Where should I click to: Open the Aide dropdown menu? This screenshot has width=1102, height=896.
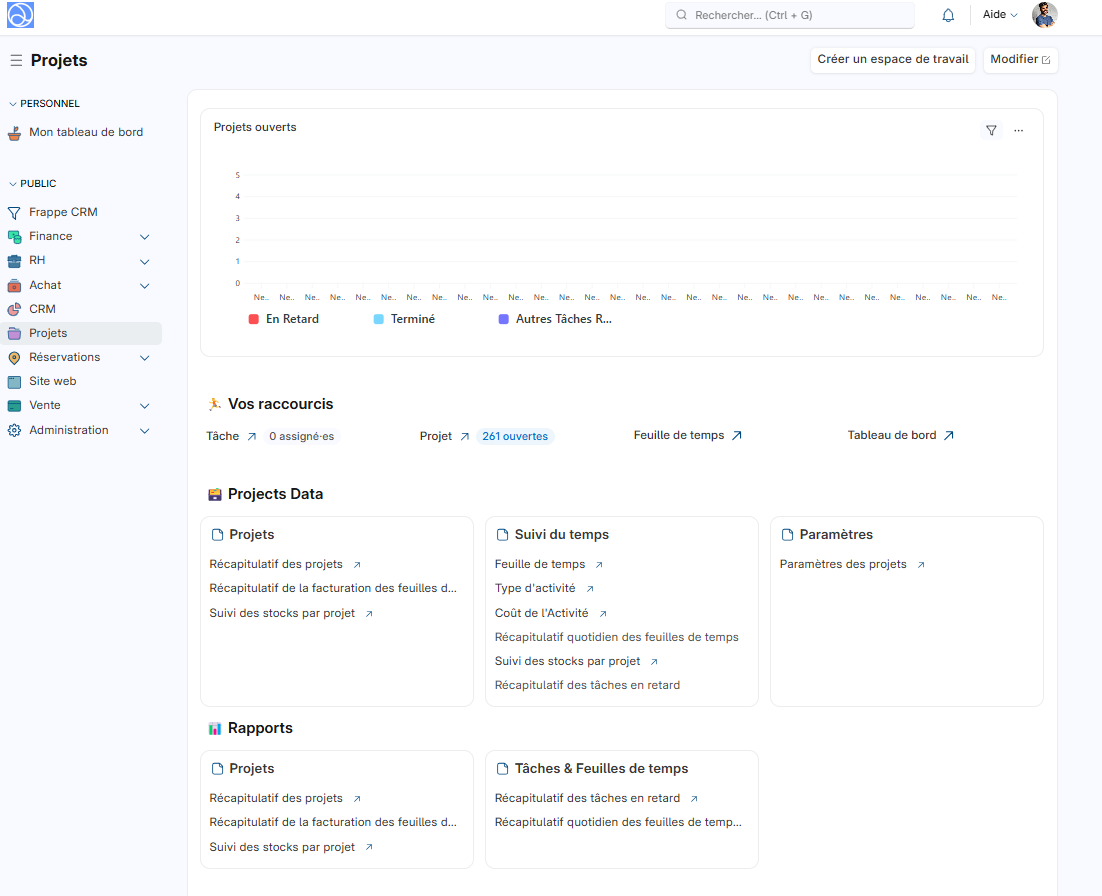[998, 14]
